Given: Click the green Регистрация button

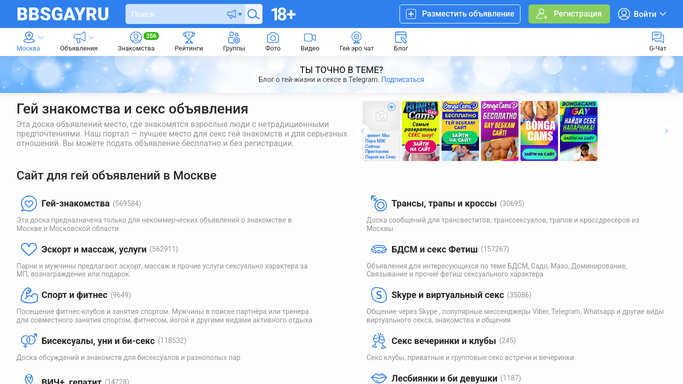Looking at the screenshot, I should pyautogui.click(x=569, y=14).
